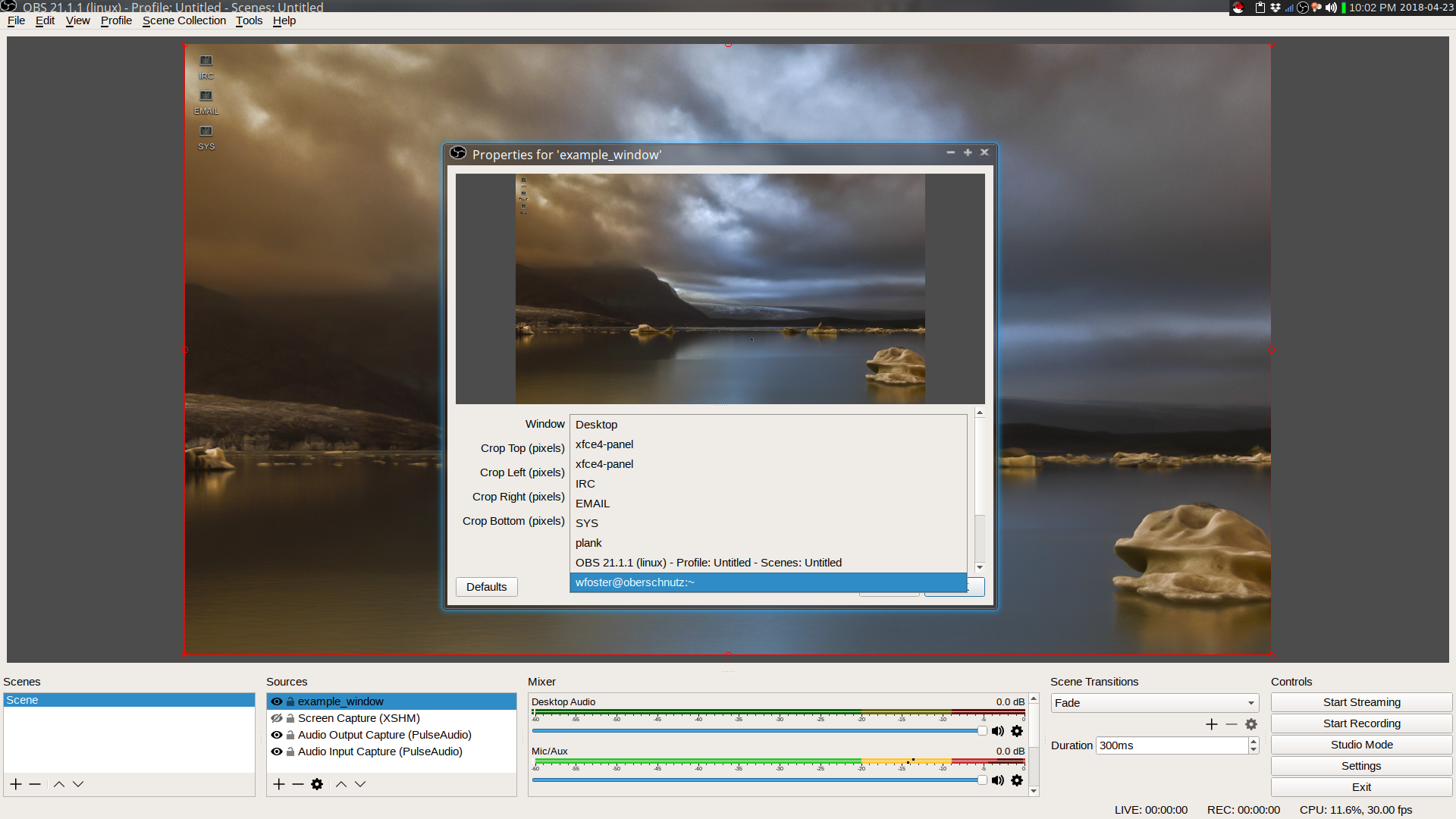Image resolution: width=1456 pixels, height=819 pixels.
Task: Click the Desktop Audio volume slider
Action: pyautogui.click(x=758, y=731)
